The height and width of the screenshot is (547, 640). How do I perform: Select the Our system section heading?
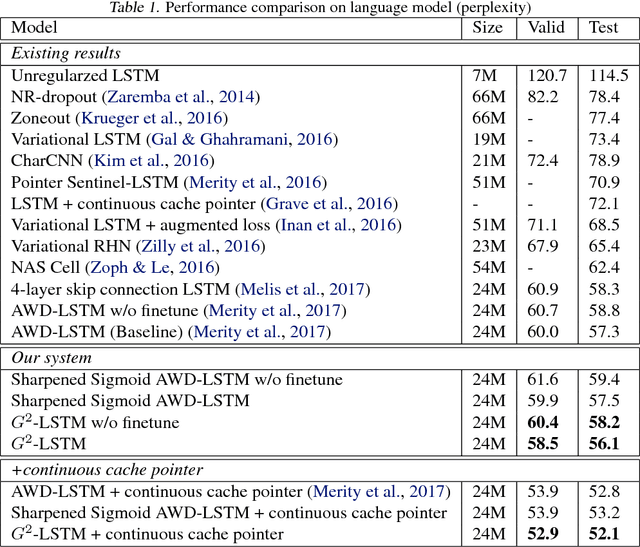51,357
